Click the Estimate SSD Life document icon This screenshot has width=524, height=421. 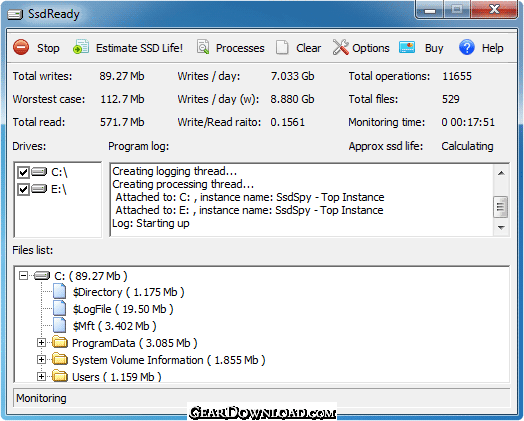81,47
